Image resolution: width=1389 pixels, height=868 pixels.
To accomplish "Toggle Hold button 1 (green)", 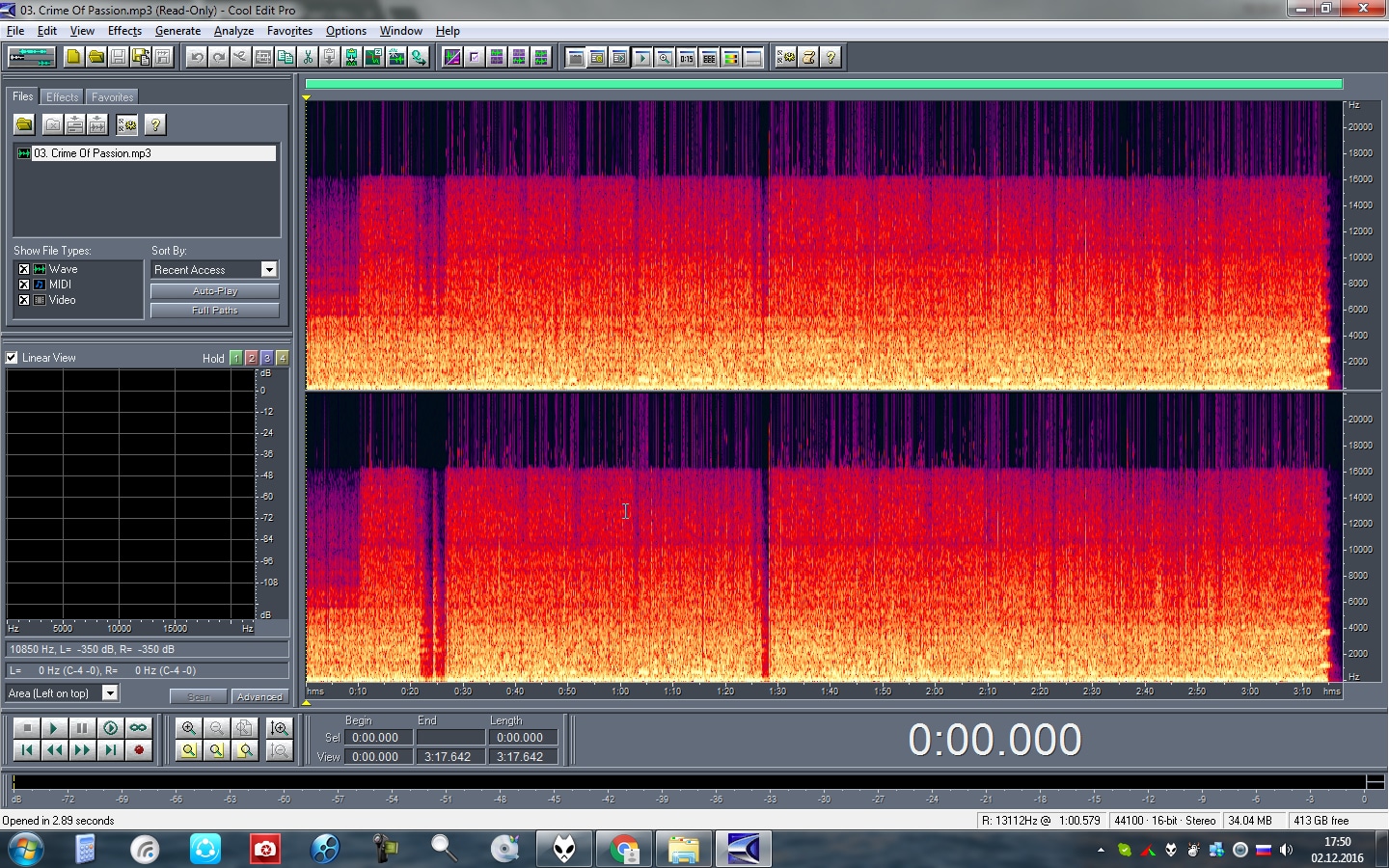I will tap(236, 358).
